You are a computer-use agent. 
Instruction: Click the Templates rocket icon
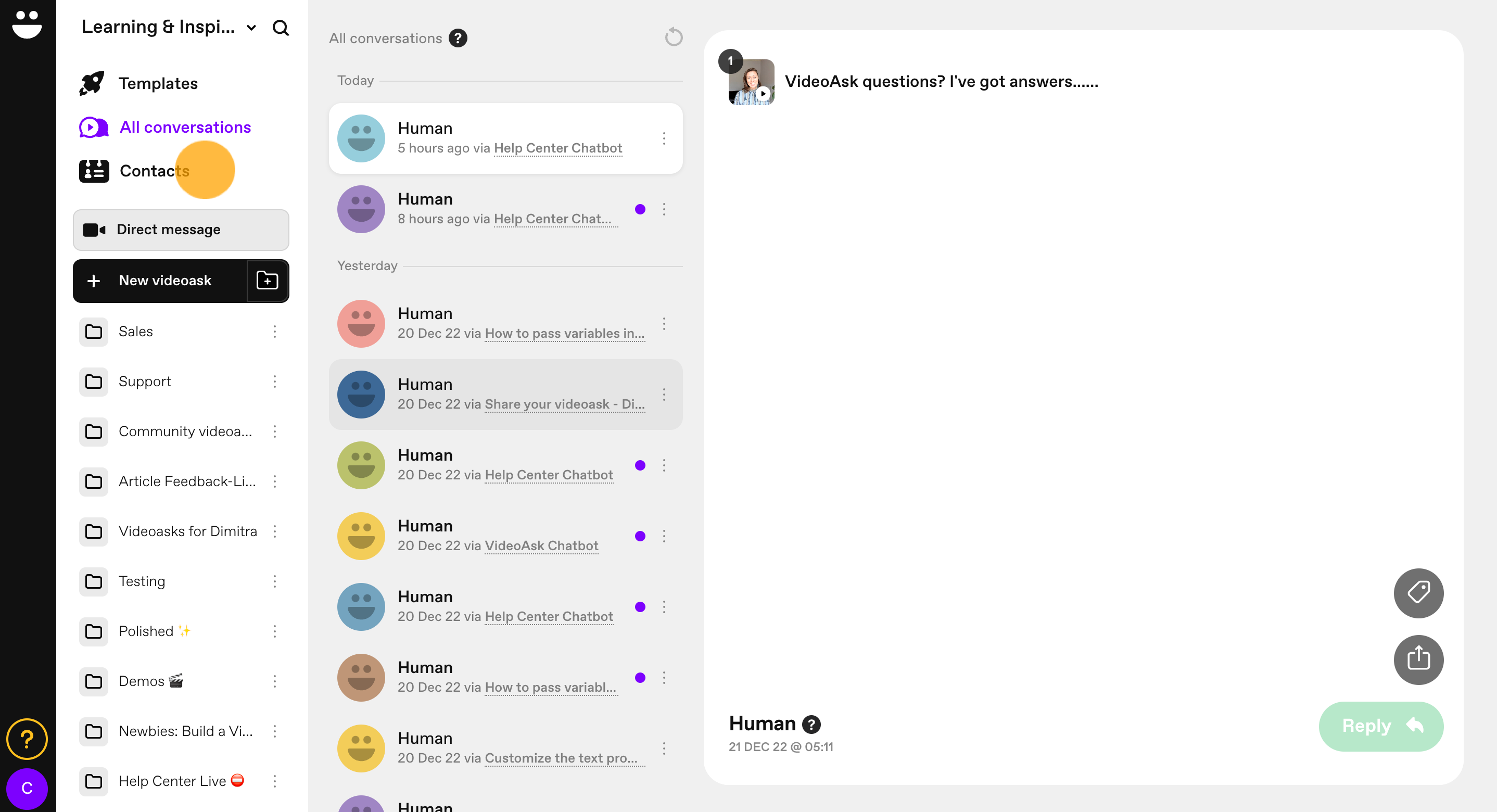click(93, 83)
